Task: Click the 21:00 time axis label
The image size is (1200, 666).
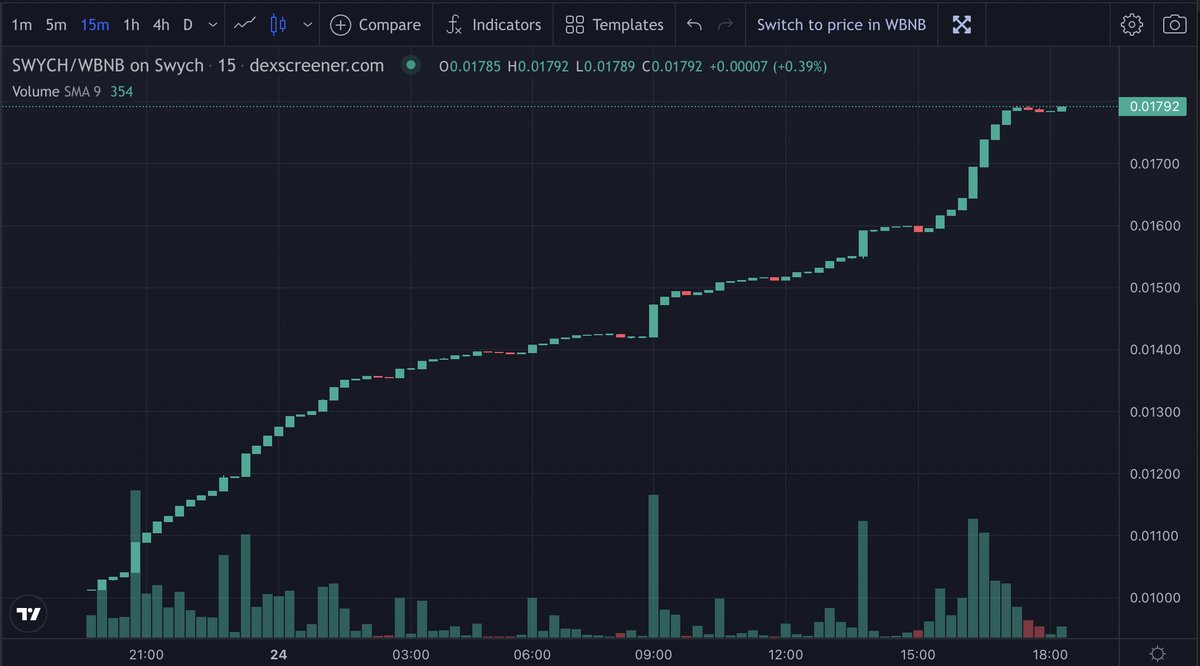Action: [x=147, y=655]
